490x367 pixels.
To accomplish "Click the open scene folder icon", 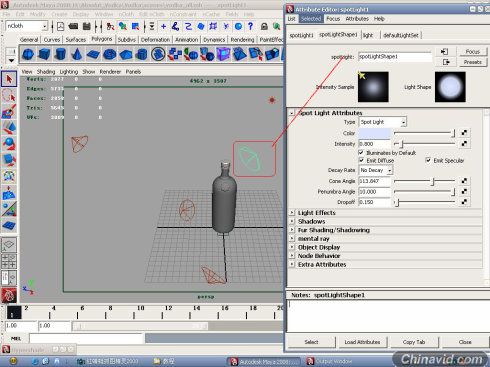I will click(x=73, y=26).
